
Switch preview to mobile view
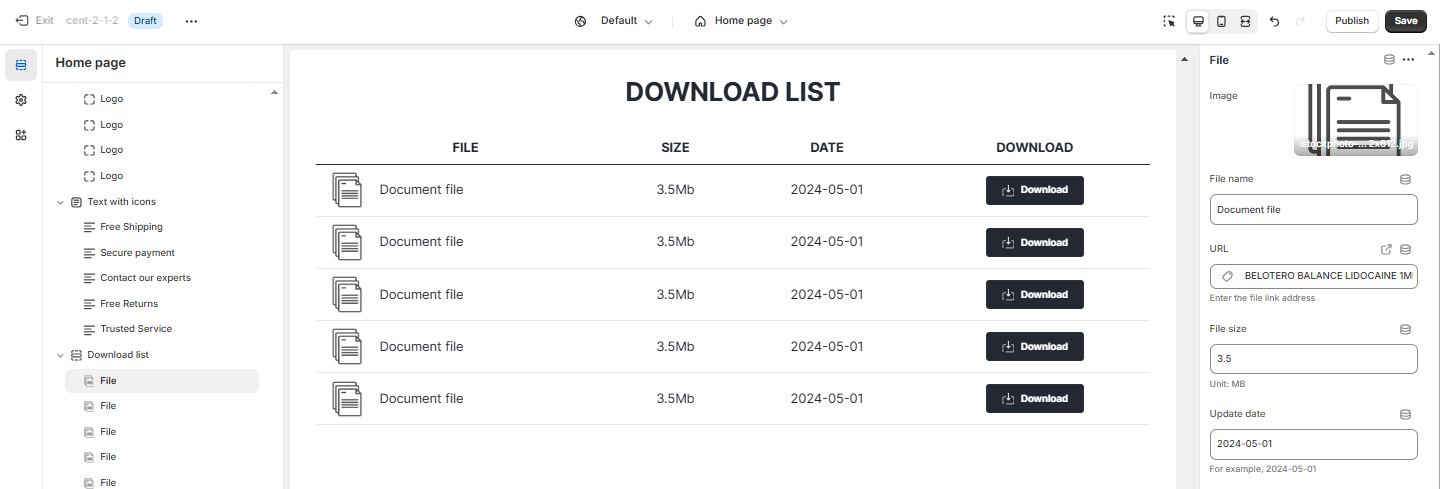pos(1221,21)
